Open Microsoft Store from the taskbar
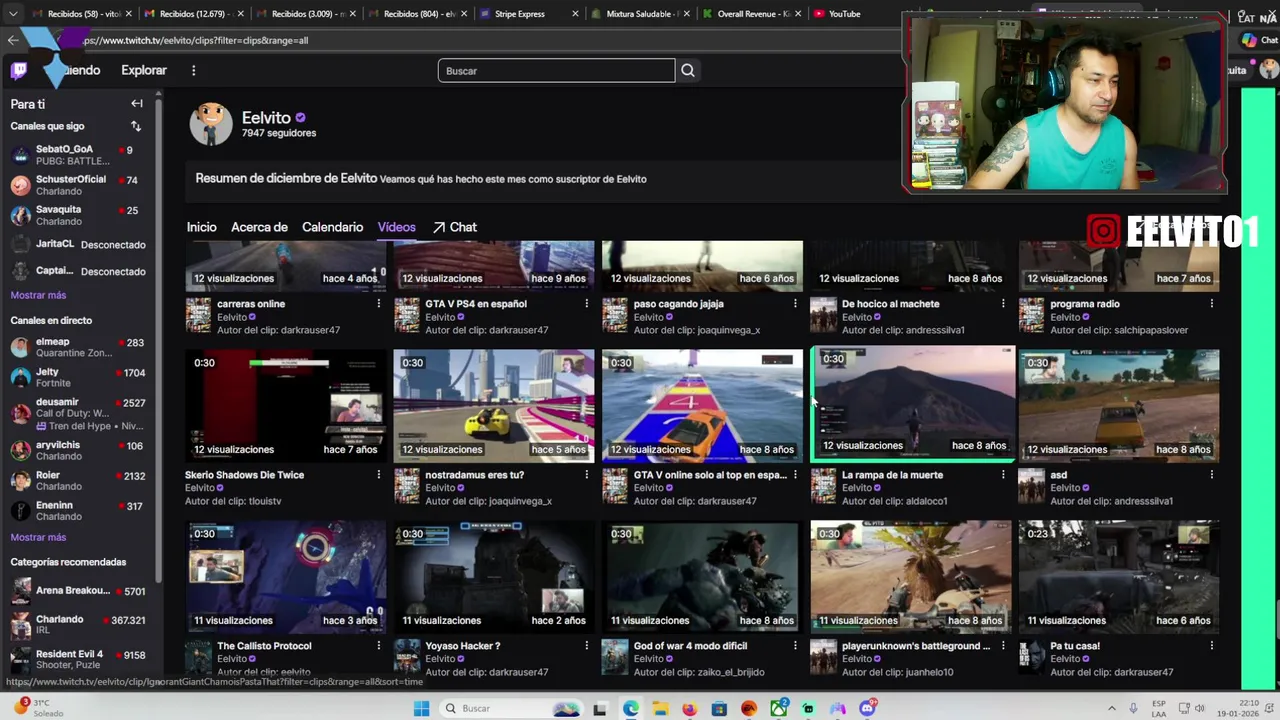Image resolution: width=1280 pixels, height=720 pixels. tap(719, 708)
